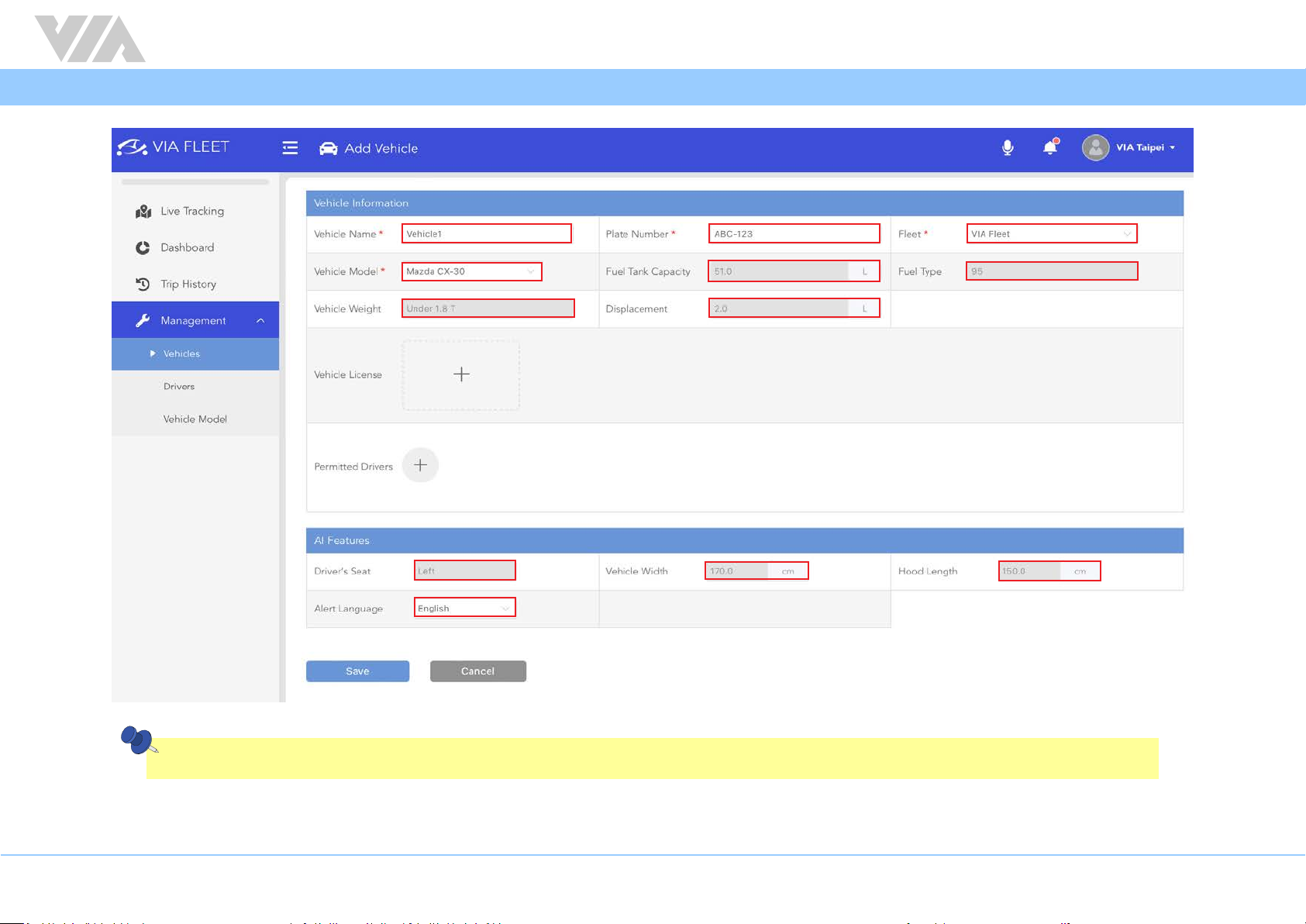Click the AI Features section header

coord(745,540)
